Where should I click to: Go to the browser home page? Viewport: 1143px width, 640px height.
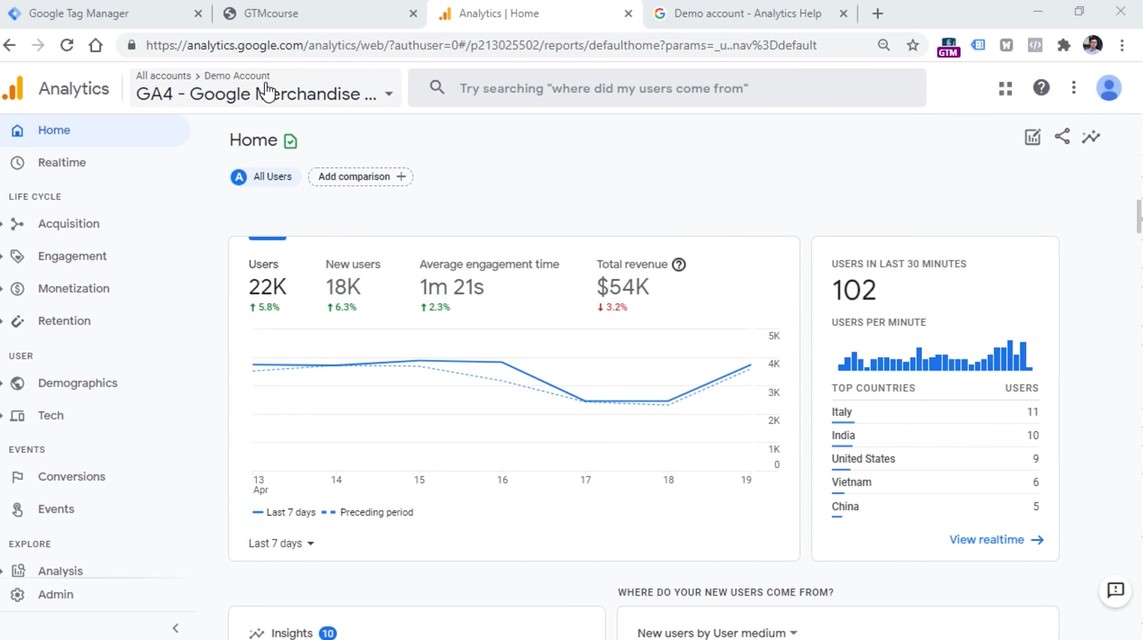coord(95,45)
